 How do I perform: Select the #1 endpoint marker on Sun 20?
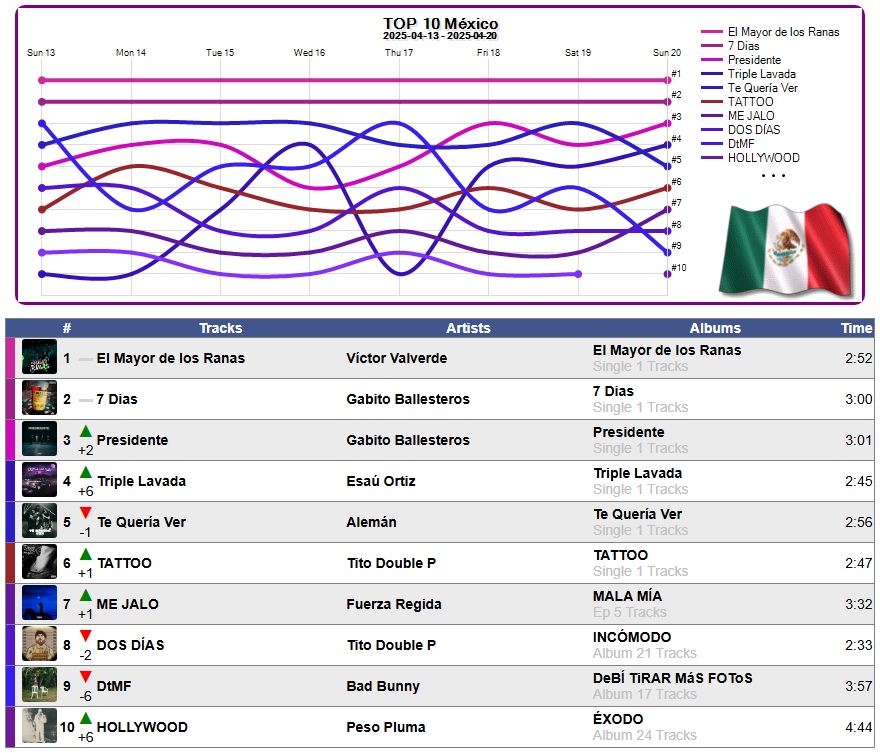667,80
